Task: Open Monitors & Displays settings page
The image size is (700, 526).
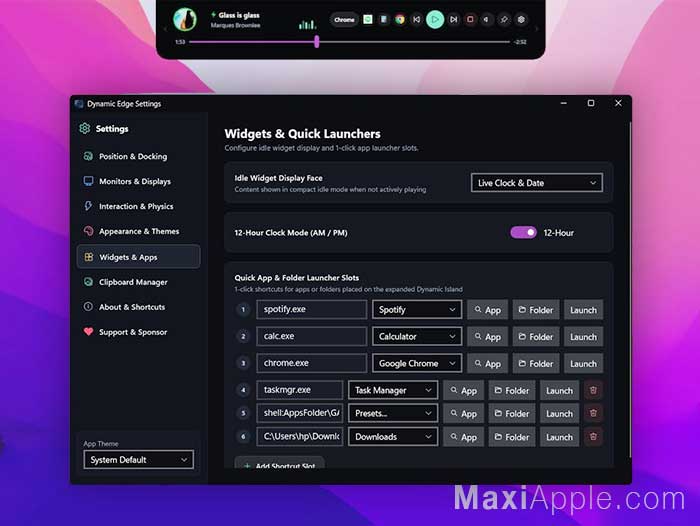Action: [138, 181]
